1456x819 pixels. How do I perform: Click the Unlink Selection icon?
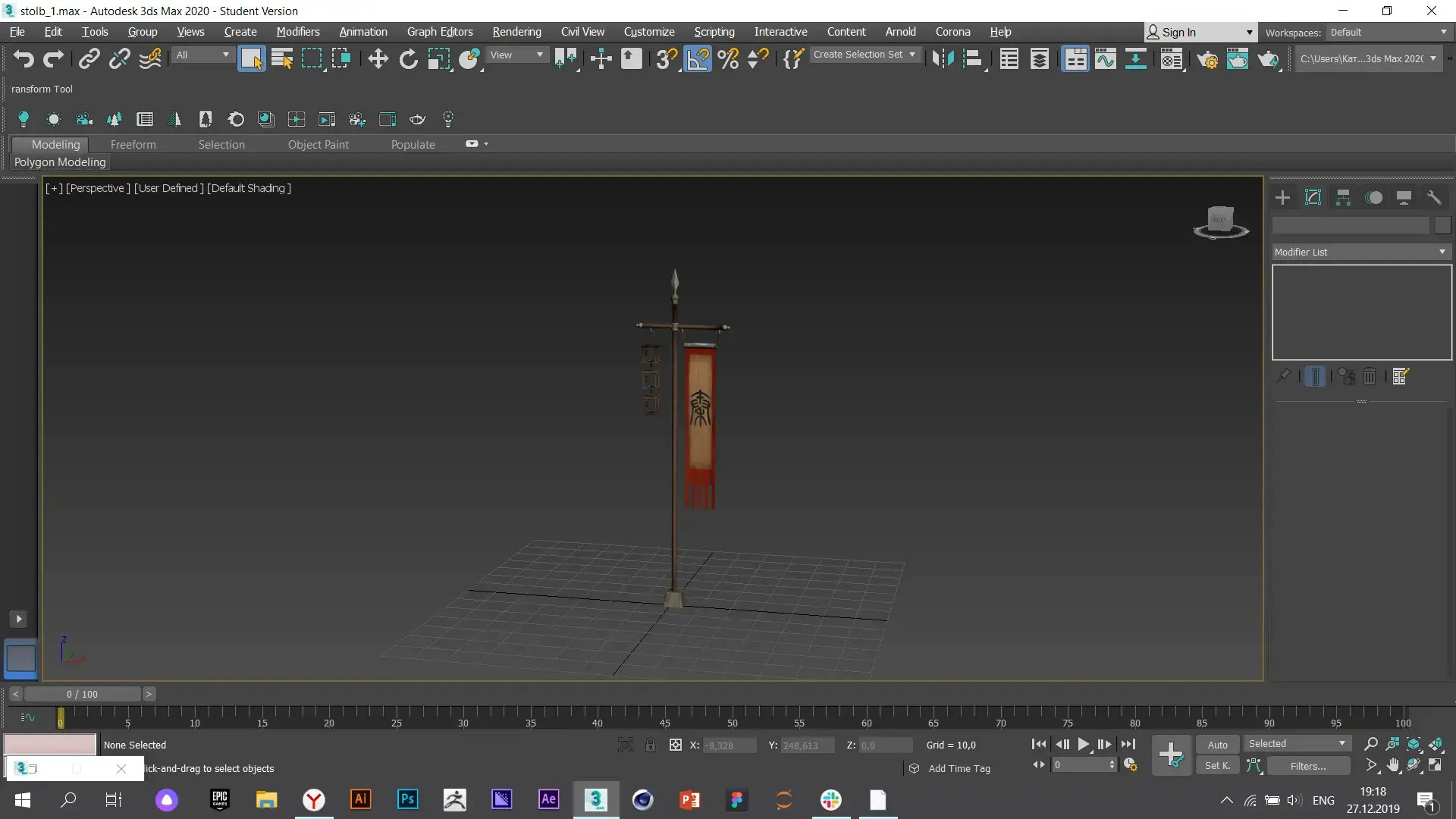pos(119,58)
